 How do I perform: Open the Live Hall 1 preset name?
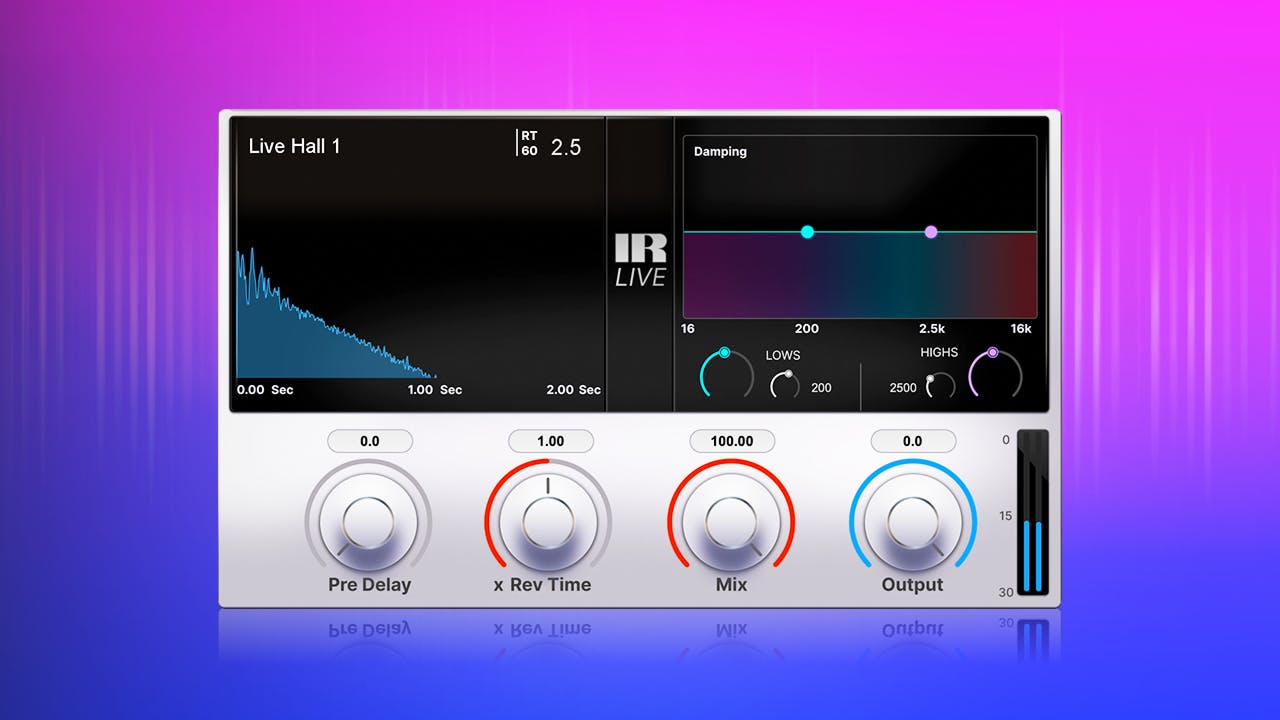tap(294, 146)
